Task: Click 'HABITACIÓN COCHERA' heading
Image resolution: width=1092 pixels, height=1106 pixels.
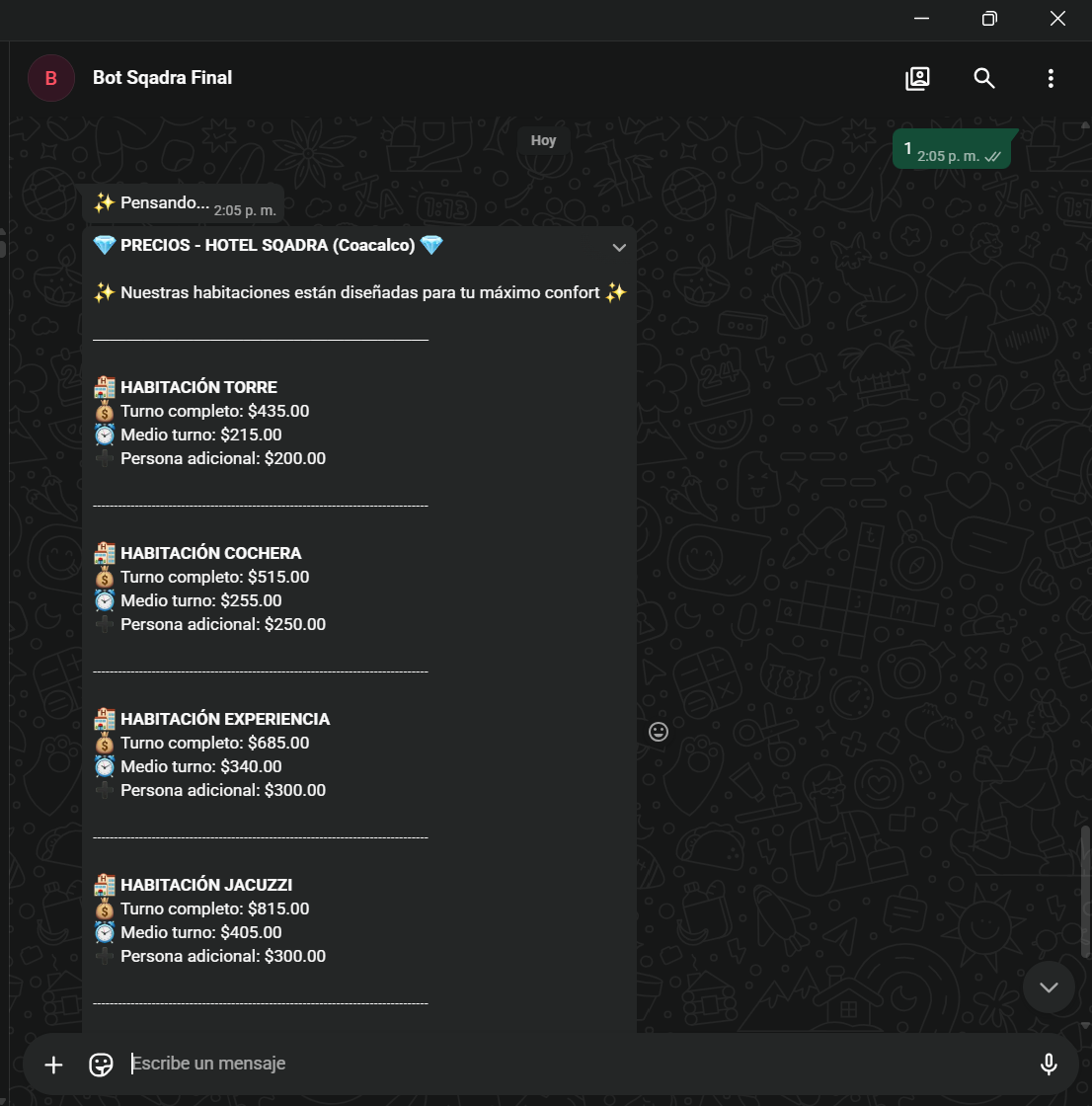Action: click(x=210, y=553)
